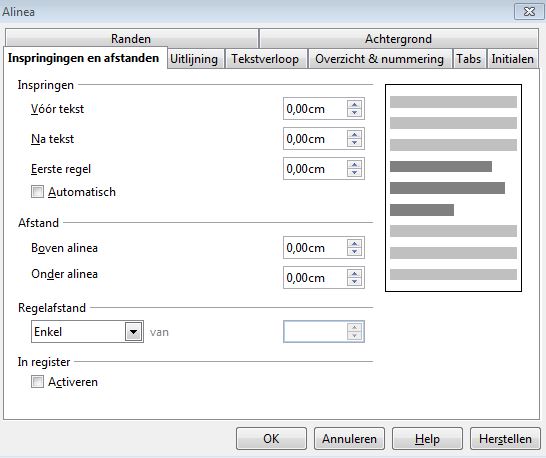
Task: Click the Herstellen button
Action: pyautogui.click(x=505, y=438)
